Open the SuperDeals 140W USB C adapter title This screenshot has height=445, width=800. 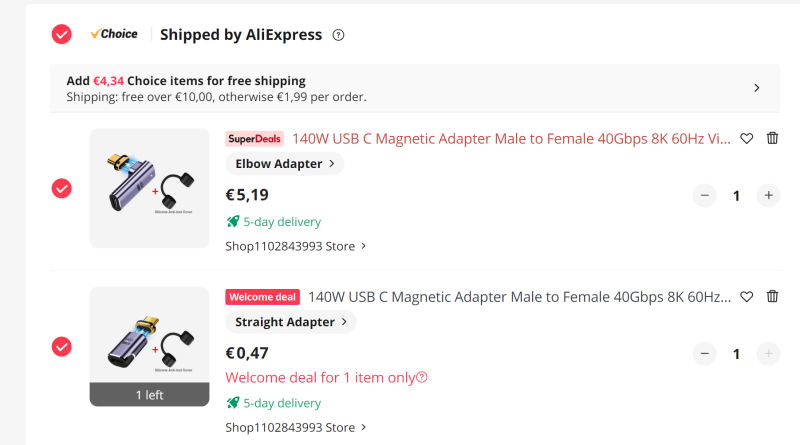(x=511, y=139)
